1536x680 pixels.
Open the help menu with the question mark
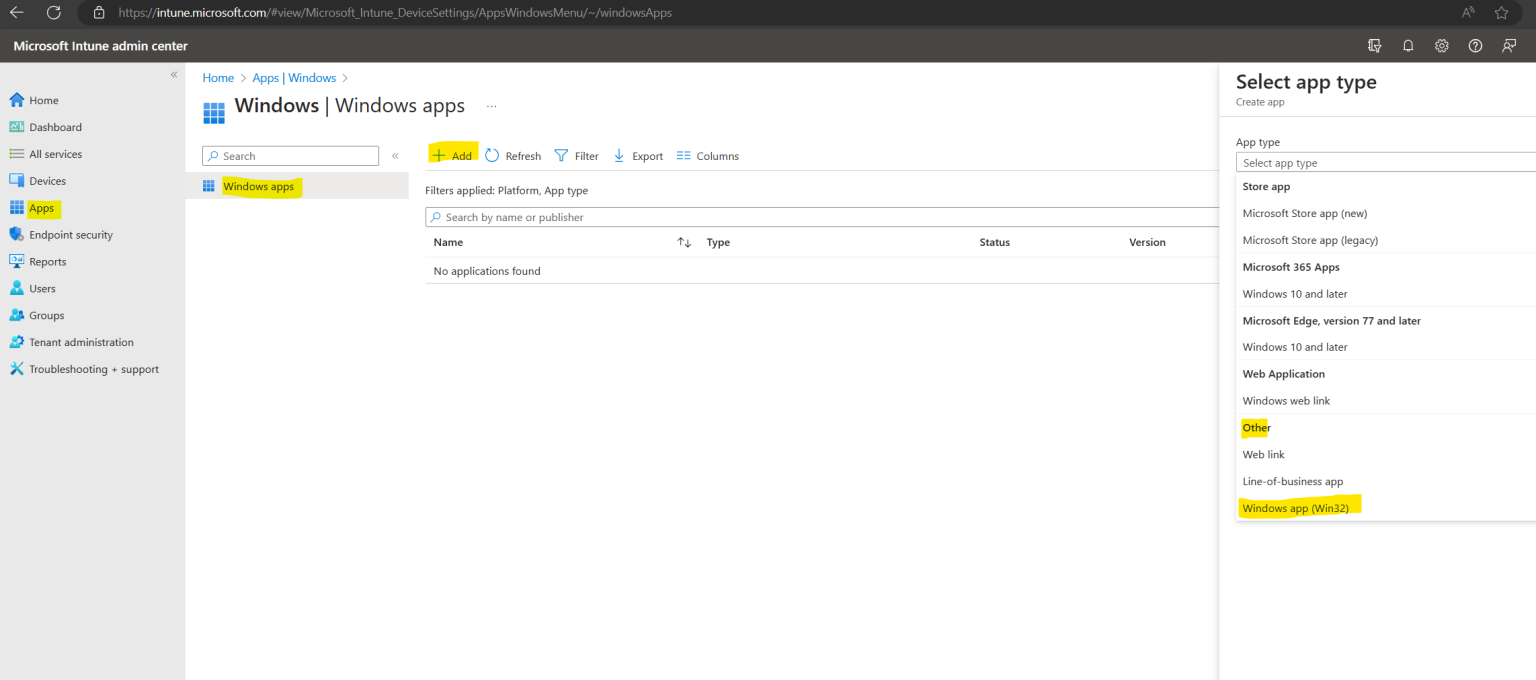pyautogui.click(x=1474, y=46)
